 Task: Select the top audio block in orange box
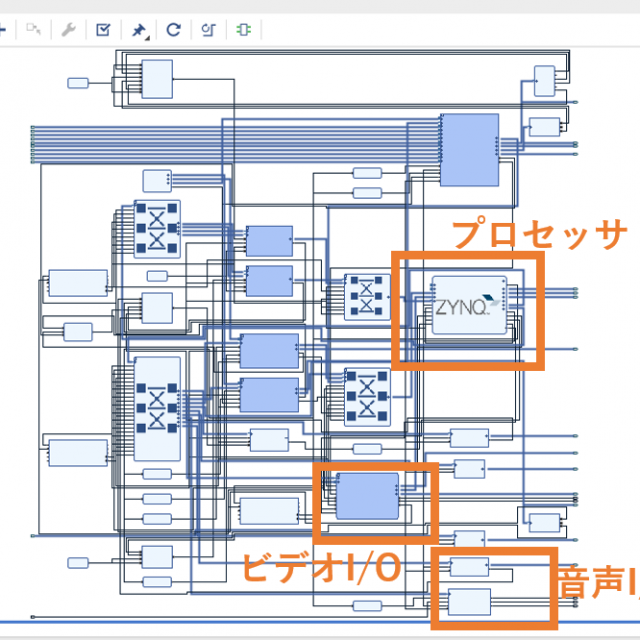[468, 567]
